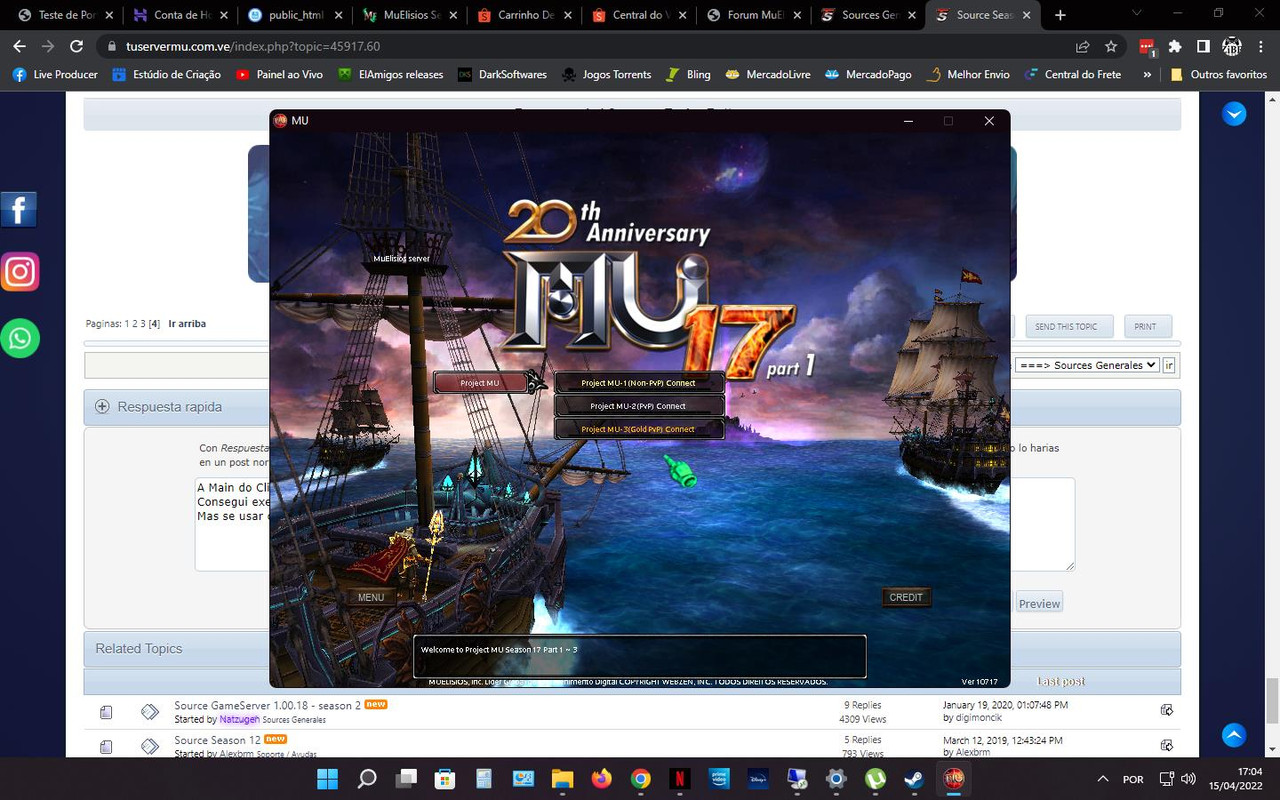This screenshot has height=800, width=1280.
Task: Open Outros favoritos bookmarks folder
Action: [x=1218, y=74]
